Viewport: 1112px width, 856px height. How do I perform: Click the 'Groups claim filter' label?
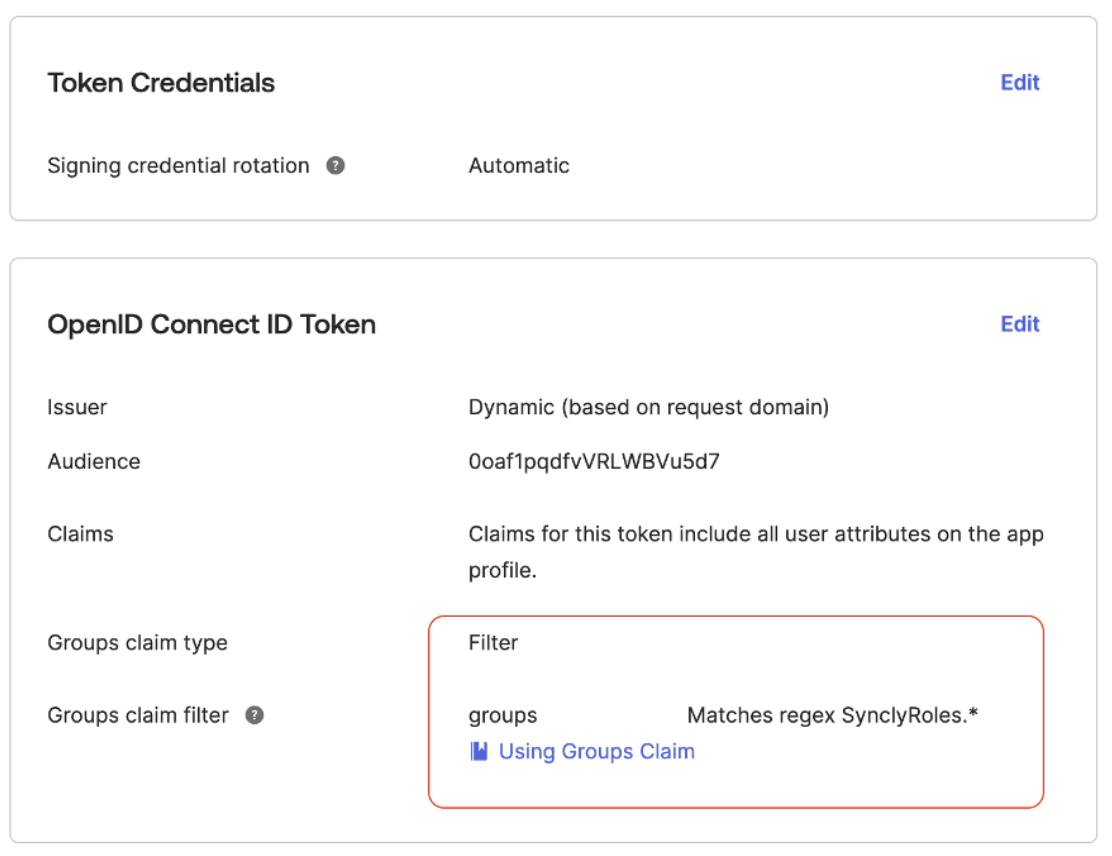pyautogui.click(x=138, y=715)
